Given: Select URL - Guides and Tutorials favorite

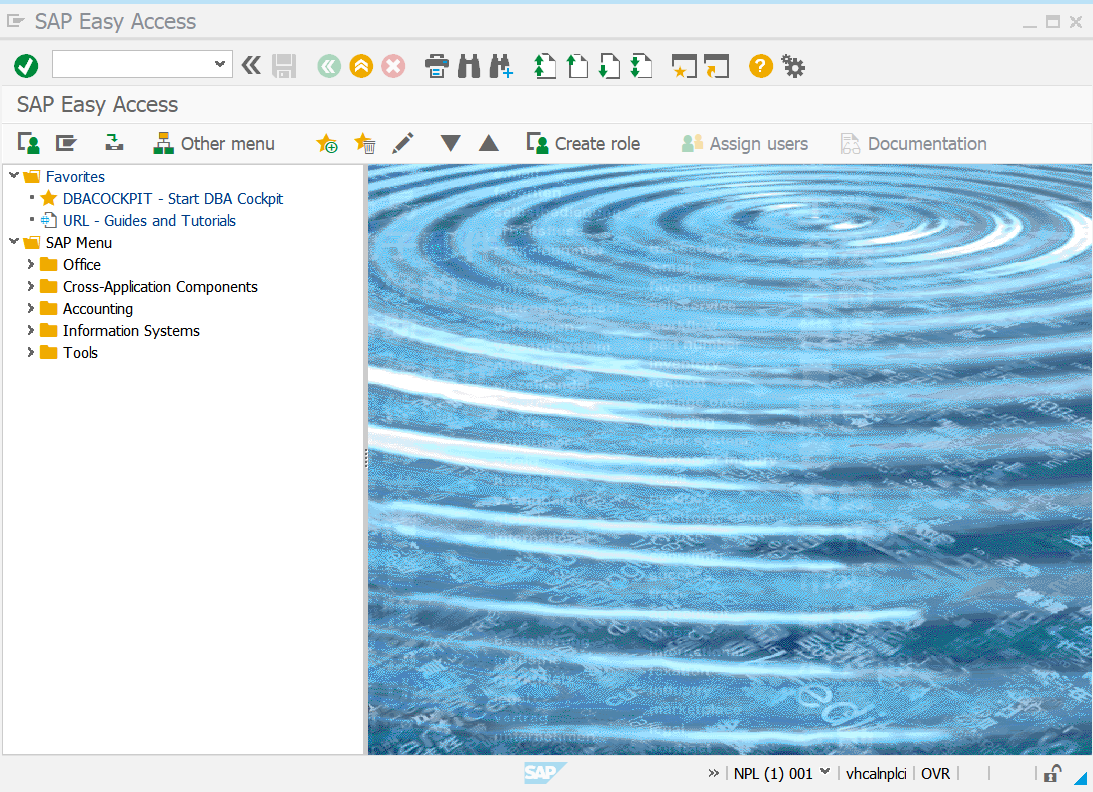Looking at the screenshot, I should (x=149, y=220).
